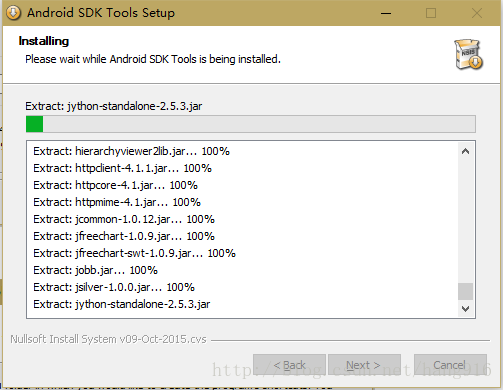This screenshot has width=503, height=390.
Task: Click the scrollbar thumb in log list
Action: click(466, 291)
